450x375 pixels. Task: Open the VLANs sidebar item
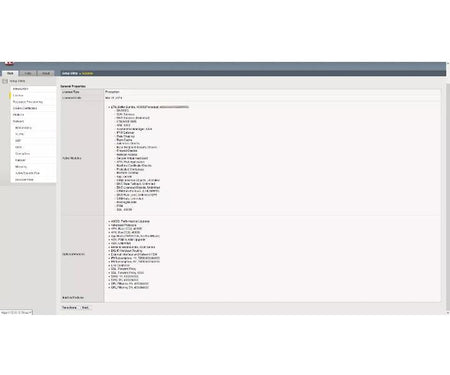point(19,134)
